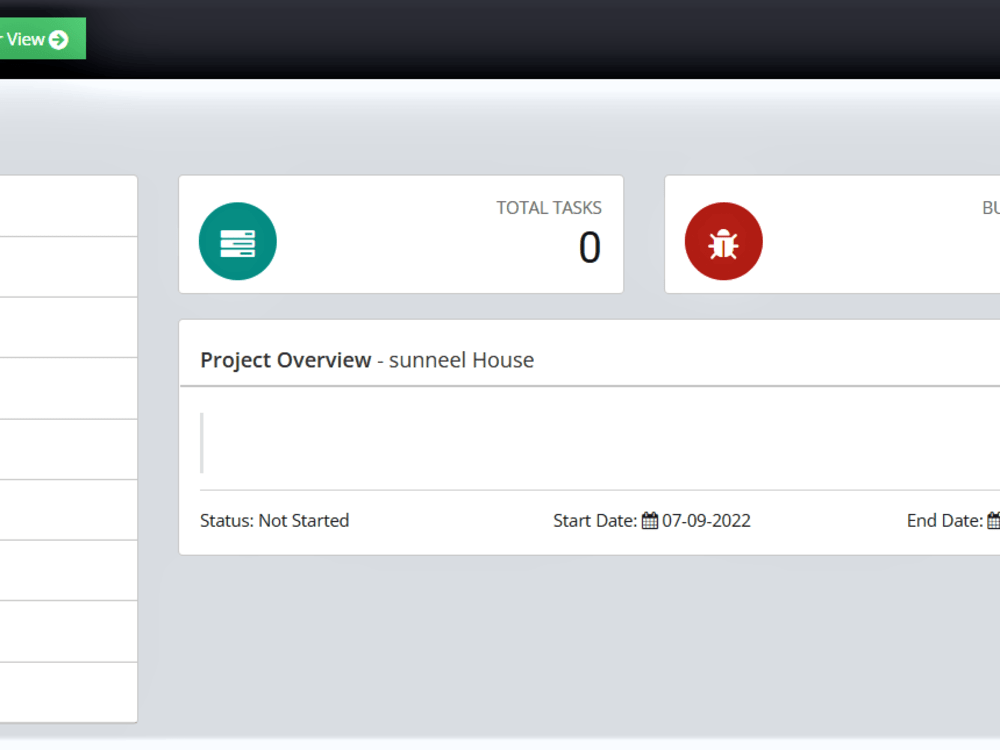Click the start date 07-09-2022
This screenshot has height=750, width=1000.
click(706, 520)
